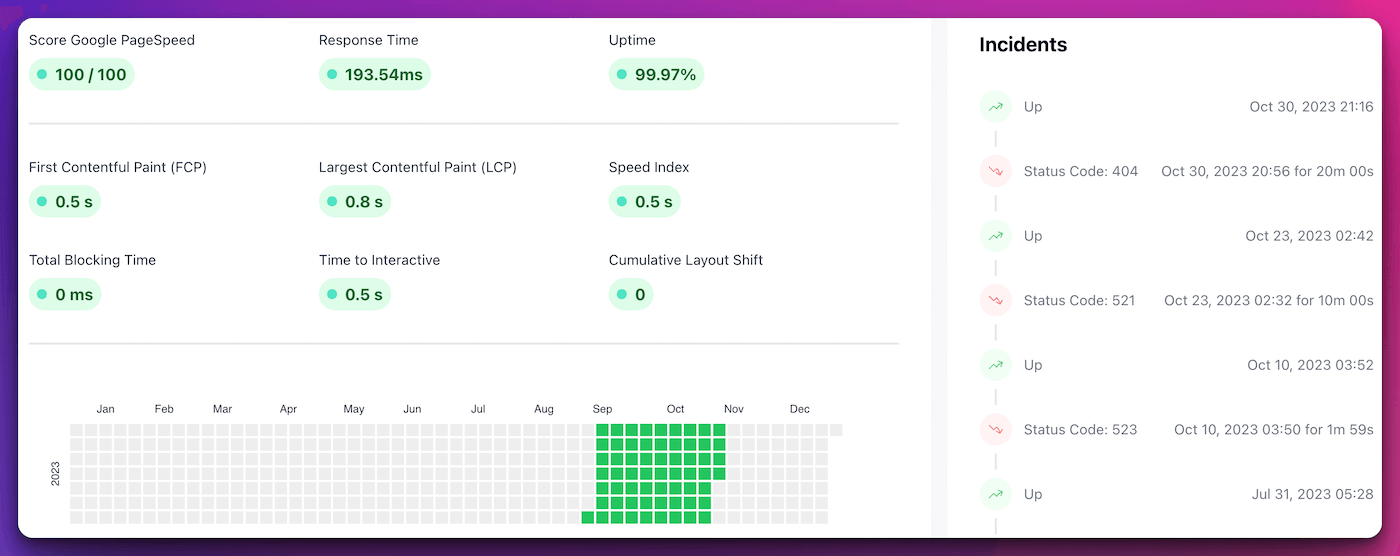The image size is (1400, 556).
Task: Click the red down icon for Status Code: 521
Action: (996, 300)
